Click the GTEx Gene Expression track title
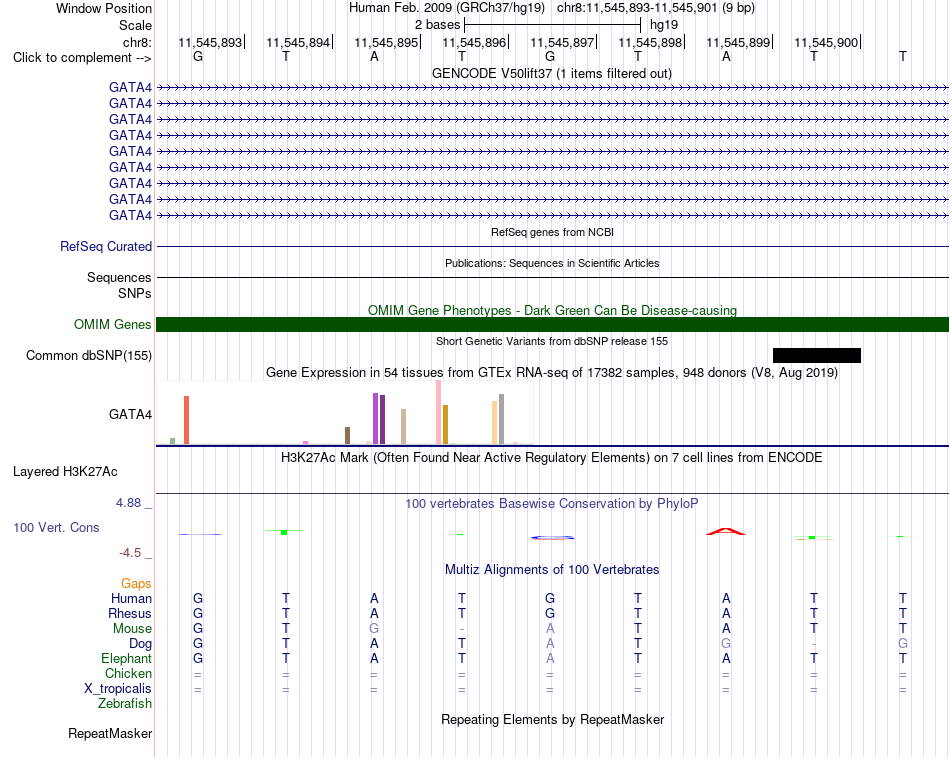Screen dimensions: 950x757 (552, 372)
